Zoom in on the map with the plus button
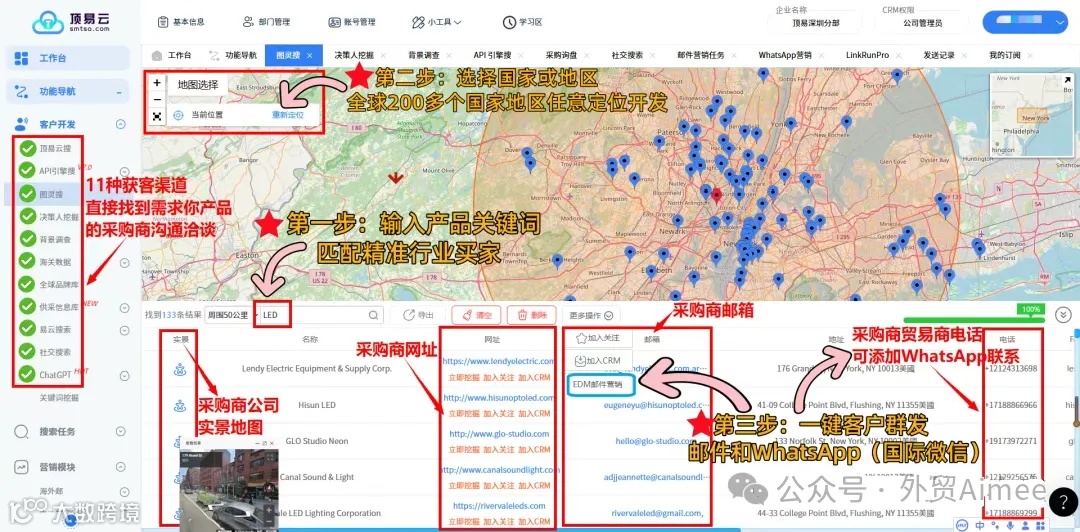Viewport: 1080px width, 532px height. tap(157, 83)
